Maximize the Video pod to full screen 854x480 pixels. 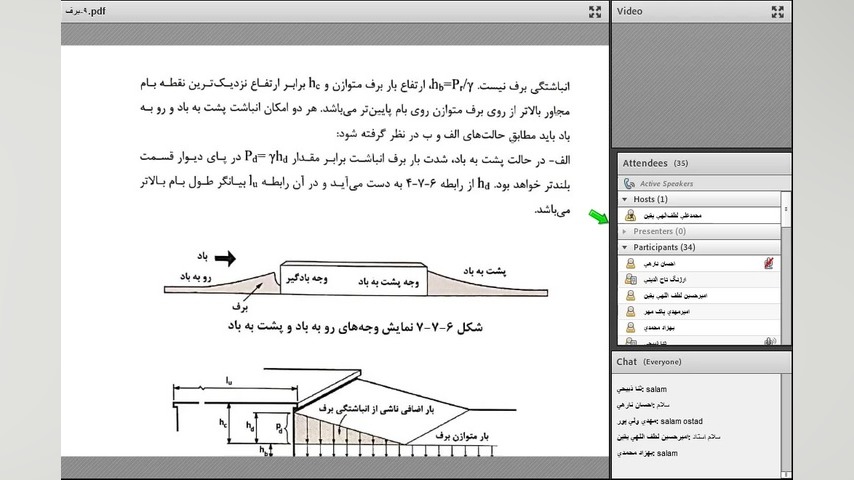(x=778, y=11)
